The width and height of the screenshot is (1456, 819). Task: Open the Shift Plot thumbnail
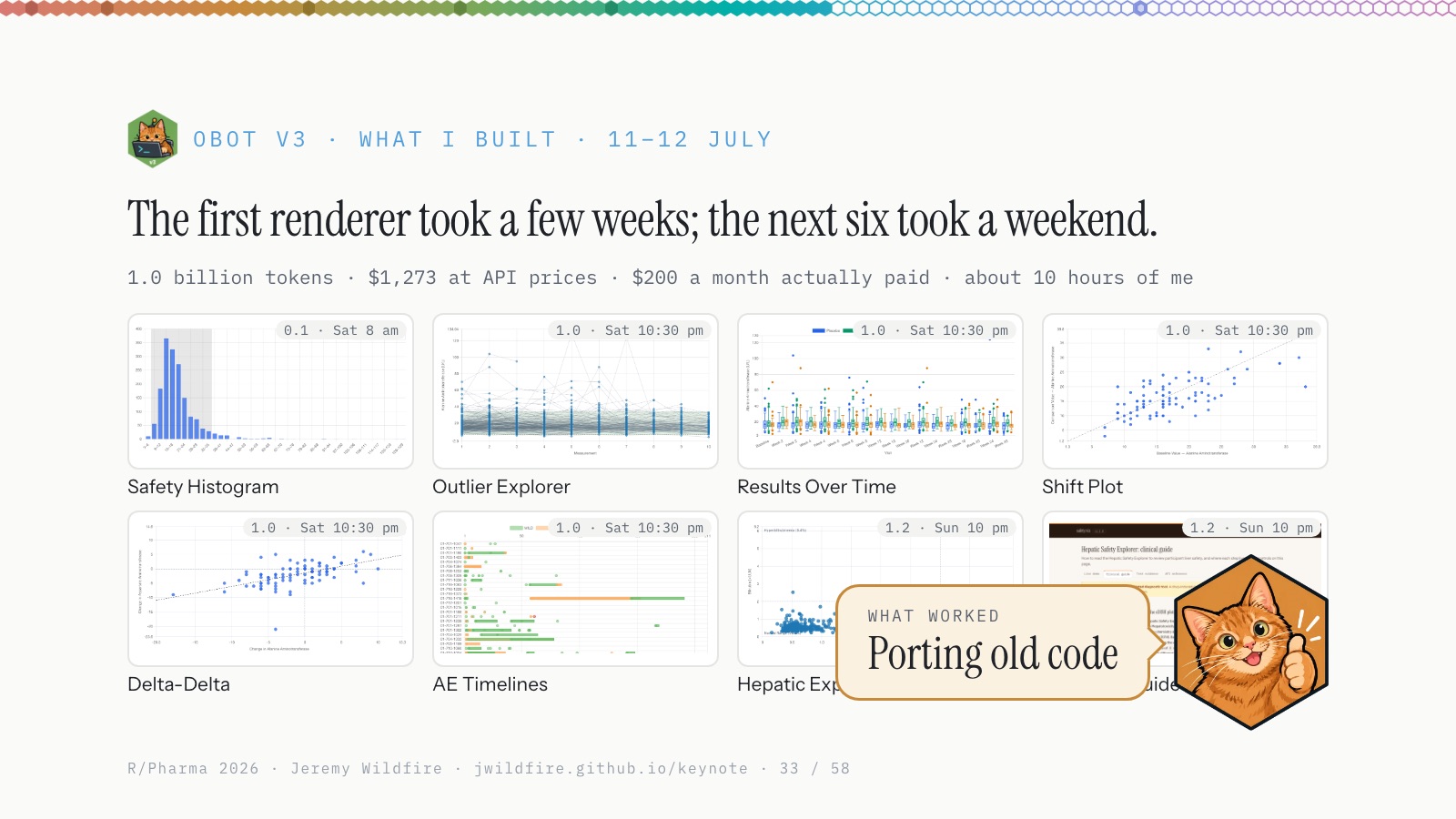pyautogui.click(x=1185, y=391)
